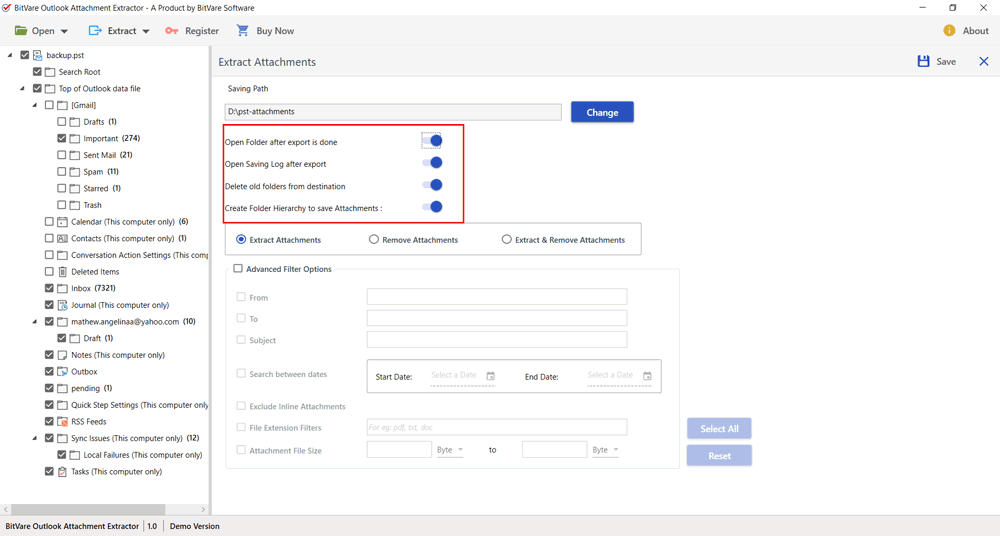Open the Extract dropdown menu
Screen dimensions: 1000x536
click(120, 31)
